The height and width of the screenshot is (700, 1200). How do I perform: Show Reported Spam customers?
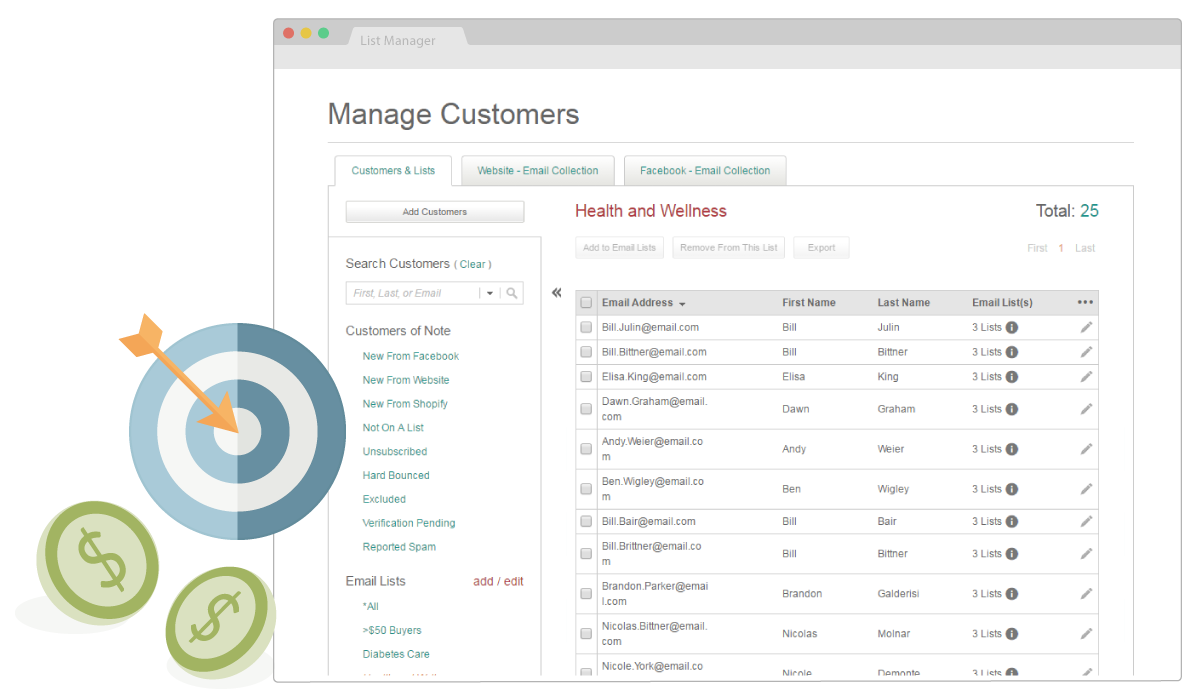point(399,547)
